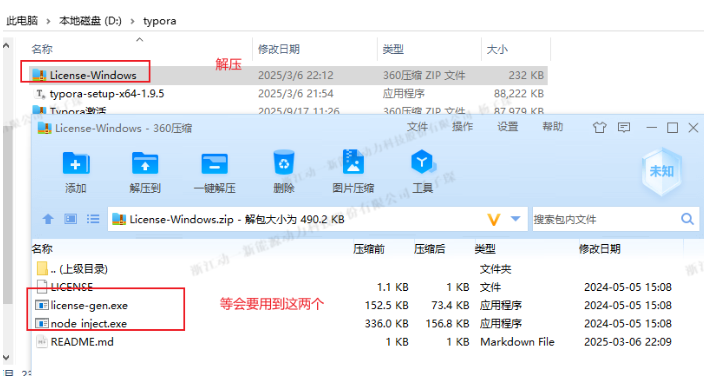Click the License-Windows zip icon in Explorer
Viewport: 704px width, 382px height.
[39, 75]
